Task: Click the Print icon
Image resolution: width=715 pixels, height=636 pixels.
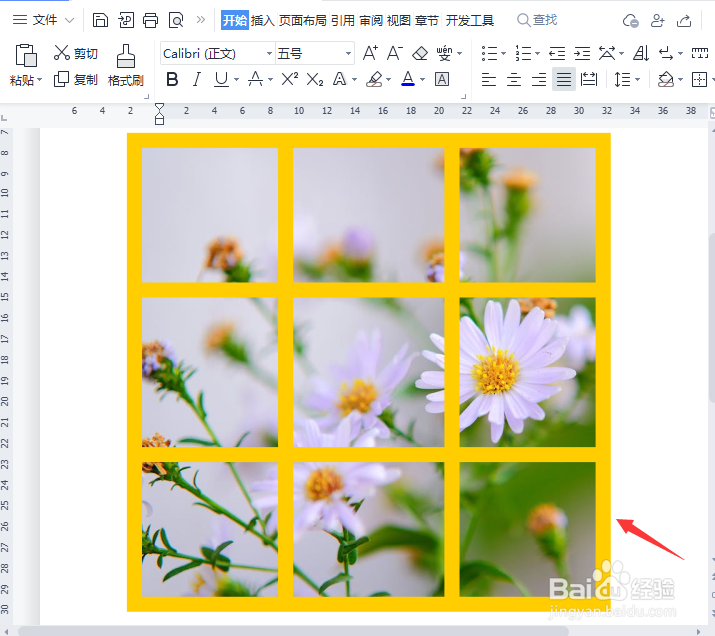Action: (150, 21)
